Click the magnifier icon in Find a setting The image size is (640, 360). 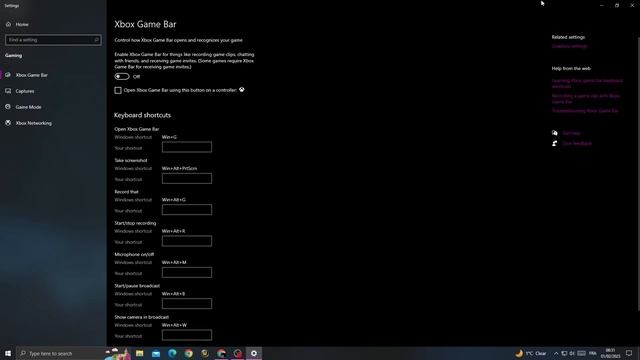pos(96,40)
